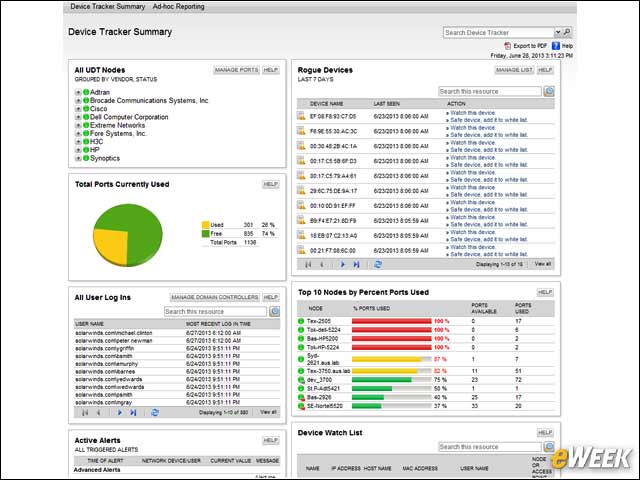Expand the H3C vendor node

(x=78, y=142)
